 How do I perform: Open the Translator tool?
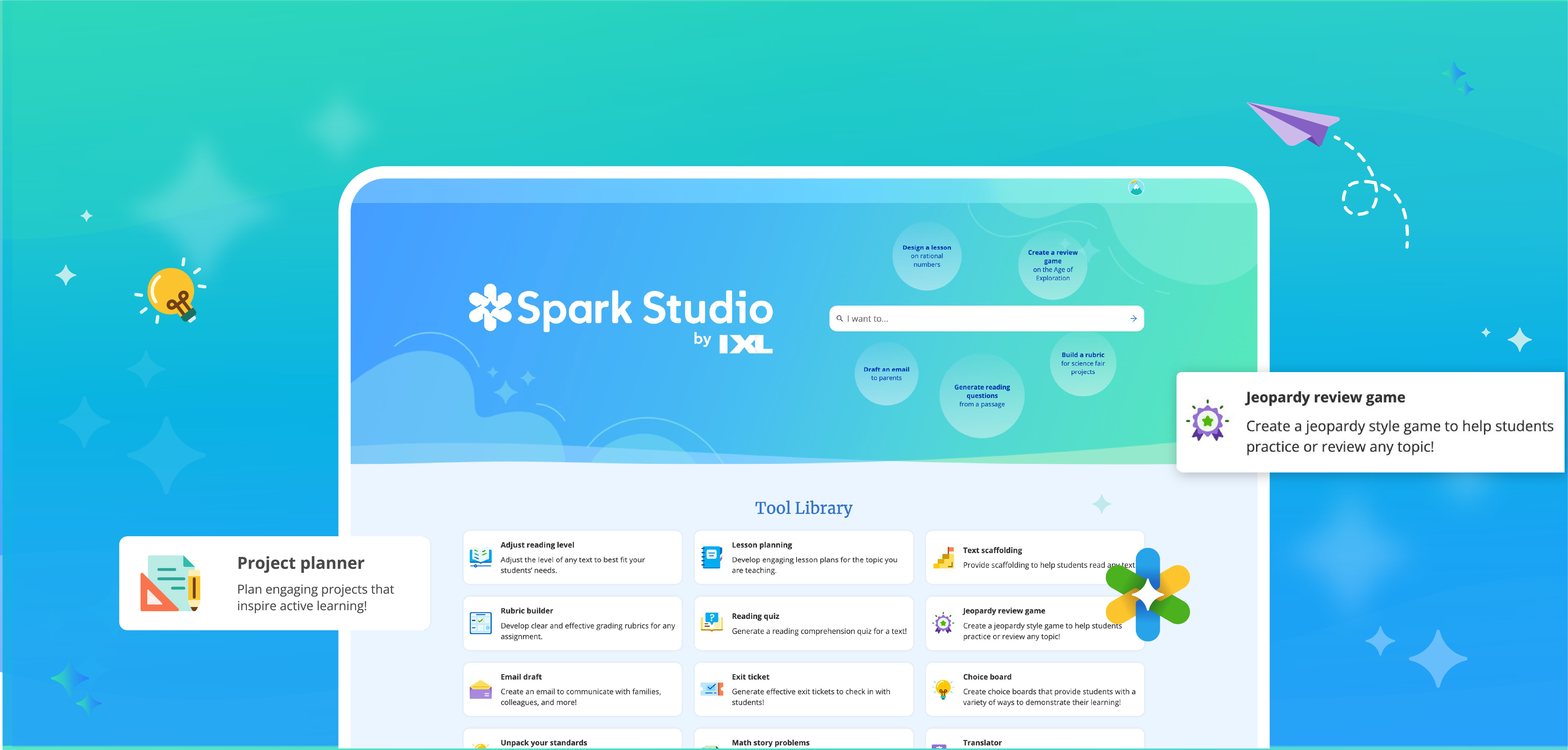coord(1035,738)
